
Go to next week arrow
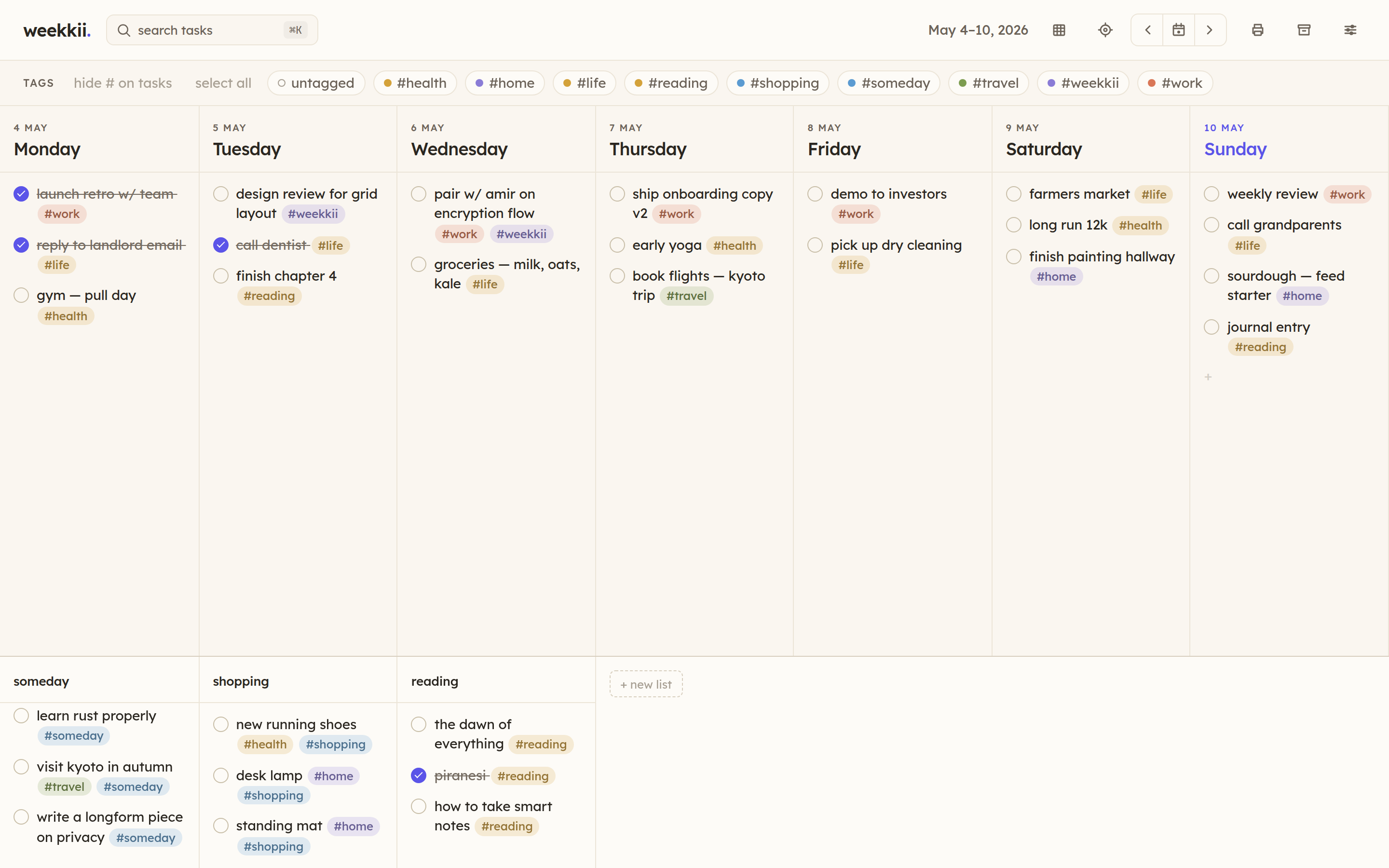1210,30
